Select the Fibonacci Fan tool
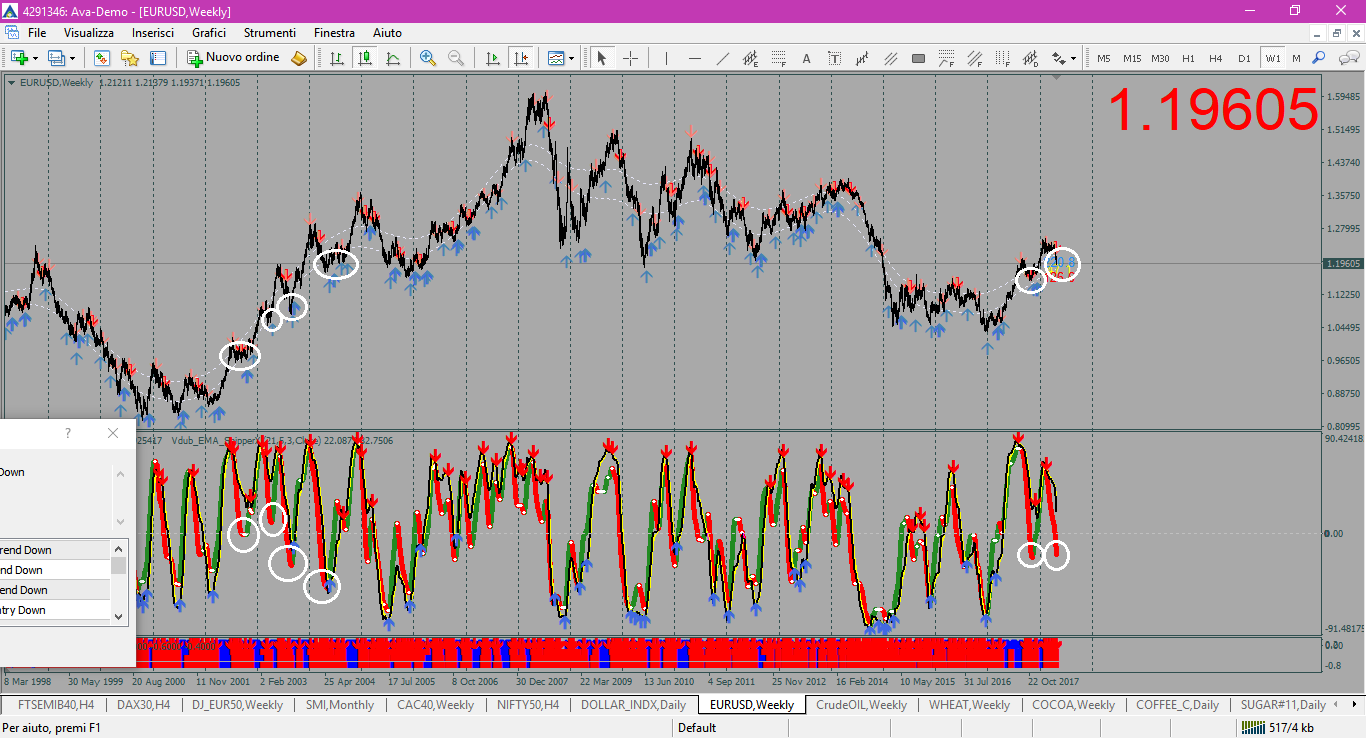The width and height of the screenshot is (1366, 738). point(946,58)
